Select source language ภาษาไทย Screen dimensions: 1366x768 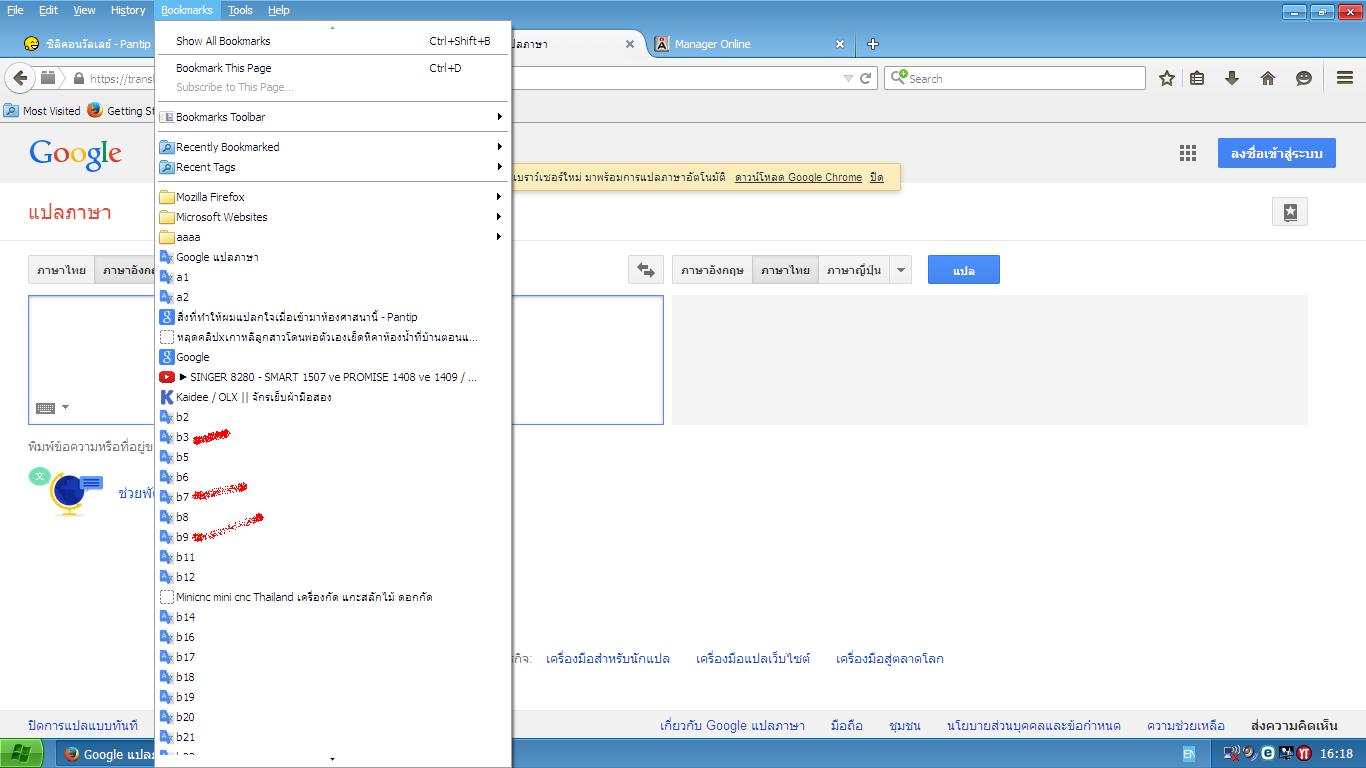[61, 270]
